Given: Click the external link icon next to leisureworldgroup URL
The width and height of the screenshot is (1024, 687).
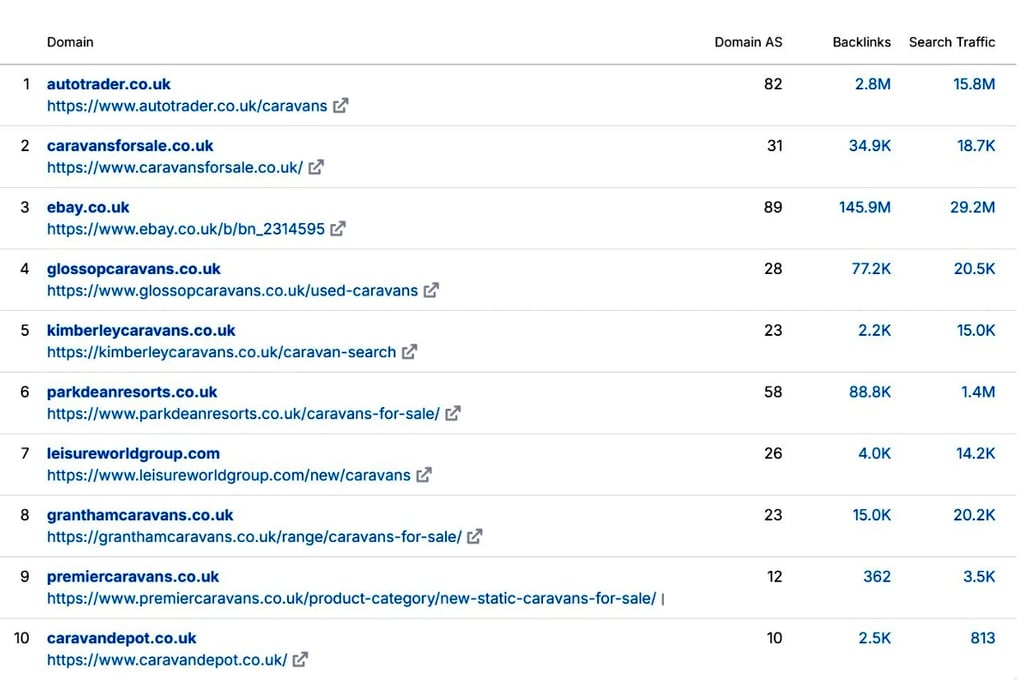Looking at the screenshot, I should pos(423,475).
